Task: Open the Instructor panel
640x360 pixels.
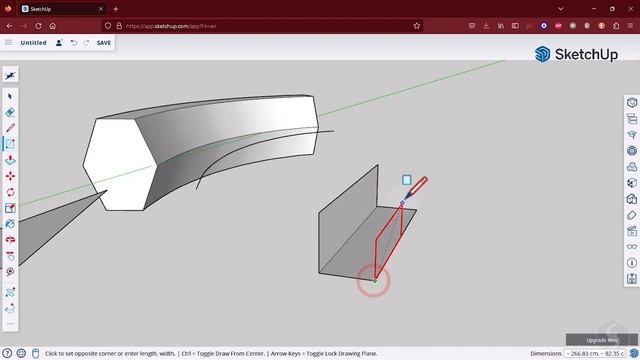Action: tap(632, 135)
